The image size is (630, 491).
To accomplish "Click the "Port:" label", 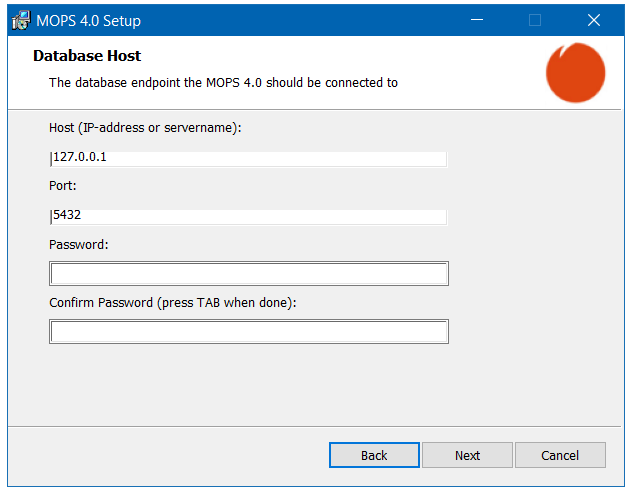I will [63, 186].
